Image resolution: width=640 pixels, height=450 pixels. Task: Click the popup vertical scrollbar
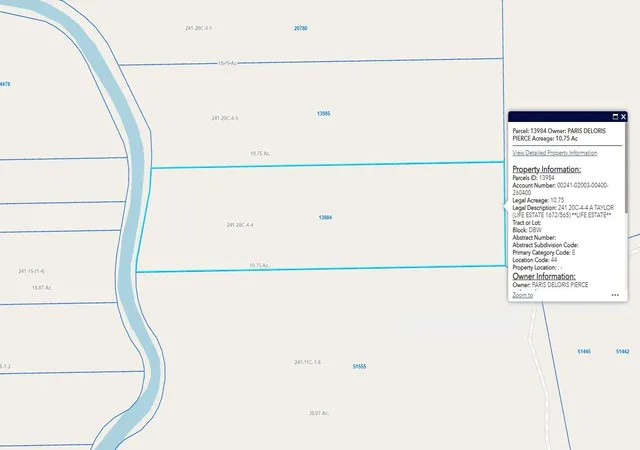(626, 167)
